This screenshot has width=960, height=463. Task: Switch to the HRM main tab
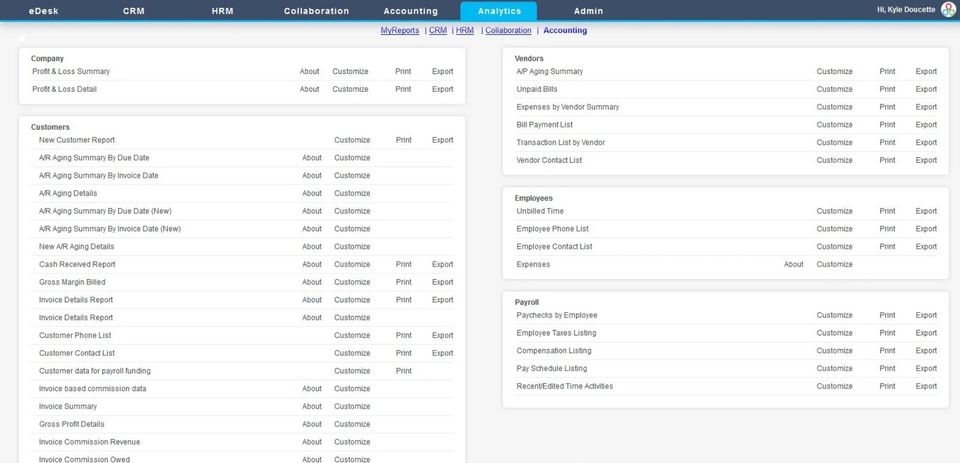[x=222, y=11]
